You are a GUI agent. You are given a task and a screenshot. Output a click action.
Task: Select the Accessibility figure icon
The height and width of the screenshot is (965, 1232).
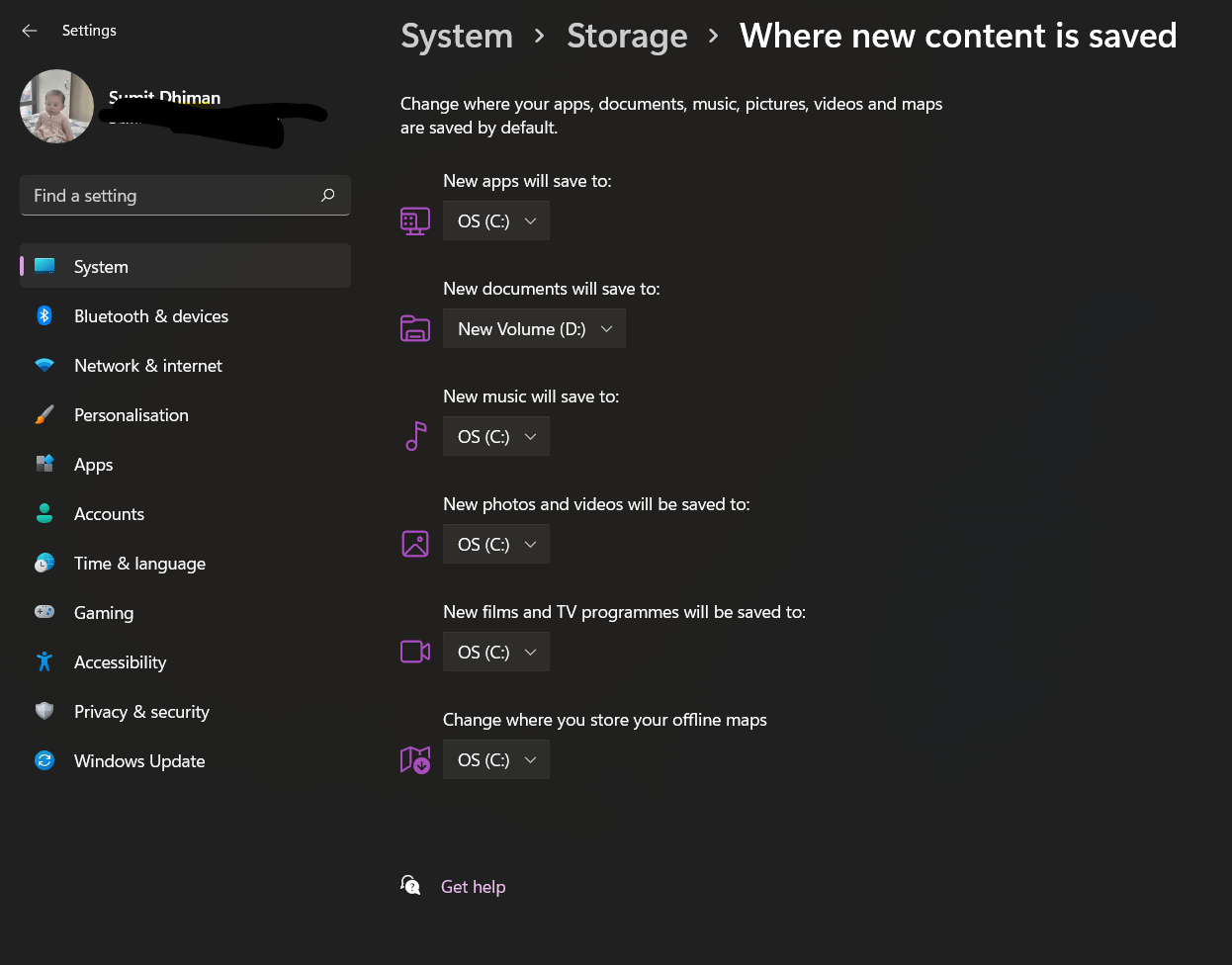tap(44, 661)
